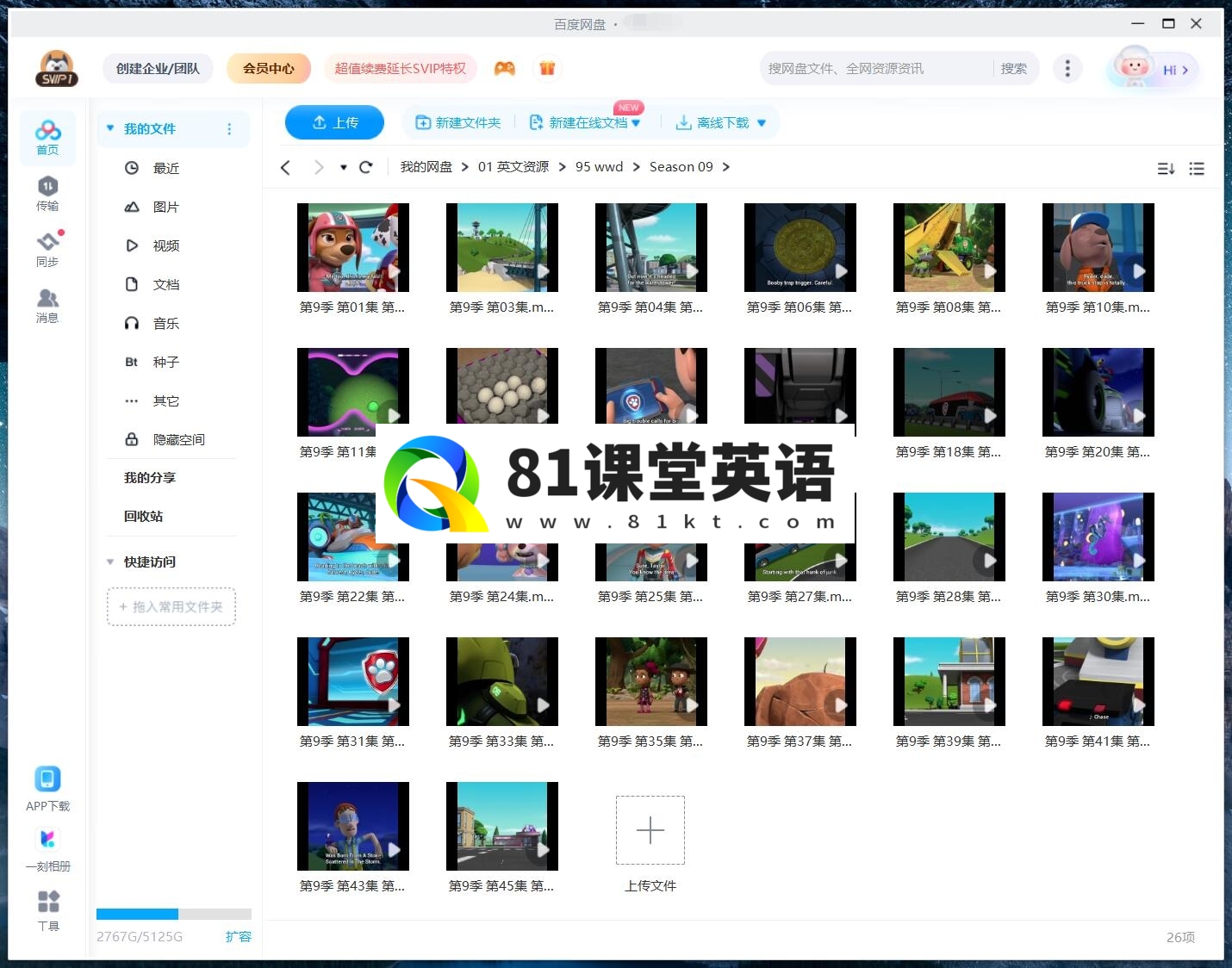Open video 第9季 第06集 thumbnail

800,247
